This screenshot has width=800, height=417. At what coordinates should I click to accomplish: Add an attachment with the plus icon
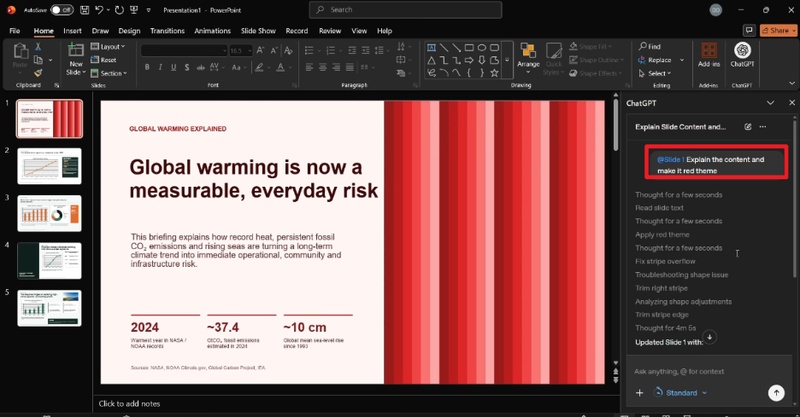click(639, 393)
